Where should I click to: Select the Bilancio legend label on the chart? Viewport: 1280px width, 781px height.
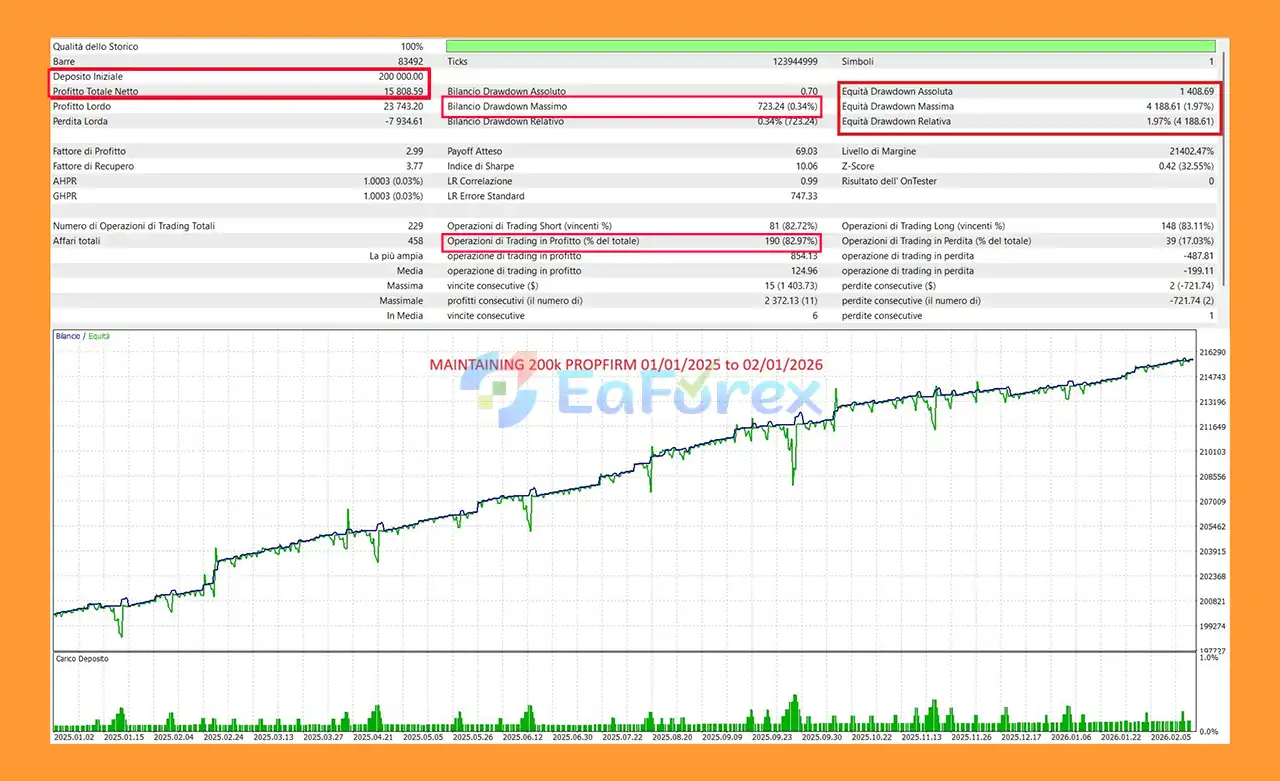69,336
